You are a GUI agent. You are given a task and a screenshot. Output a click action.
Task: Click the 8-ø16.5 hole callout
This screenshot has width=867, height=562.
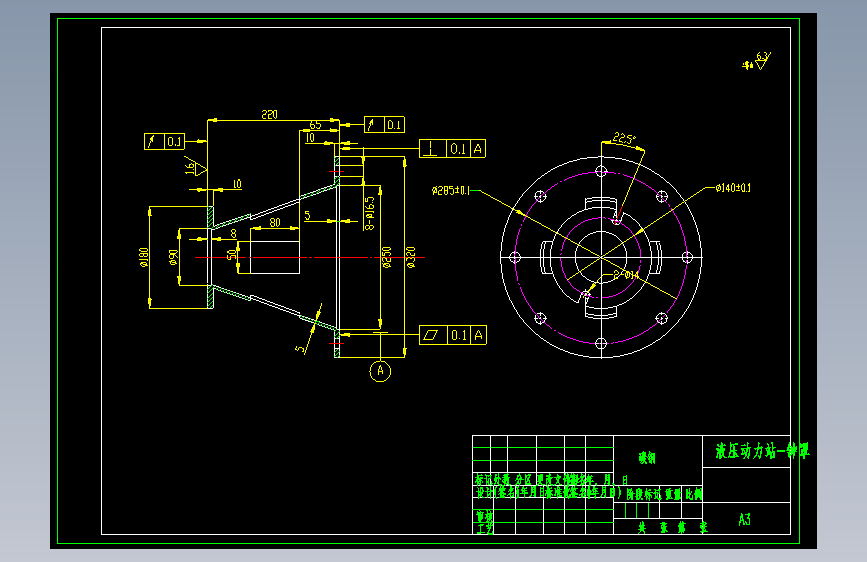[369, 213]
